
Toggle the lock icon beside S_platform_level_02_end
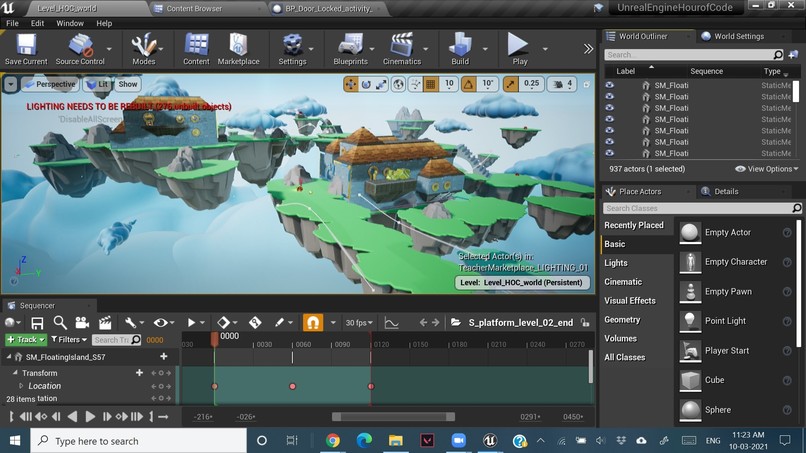pos(585,322)
